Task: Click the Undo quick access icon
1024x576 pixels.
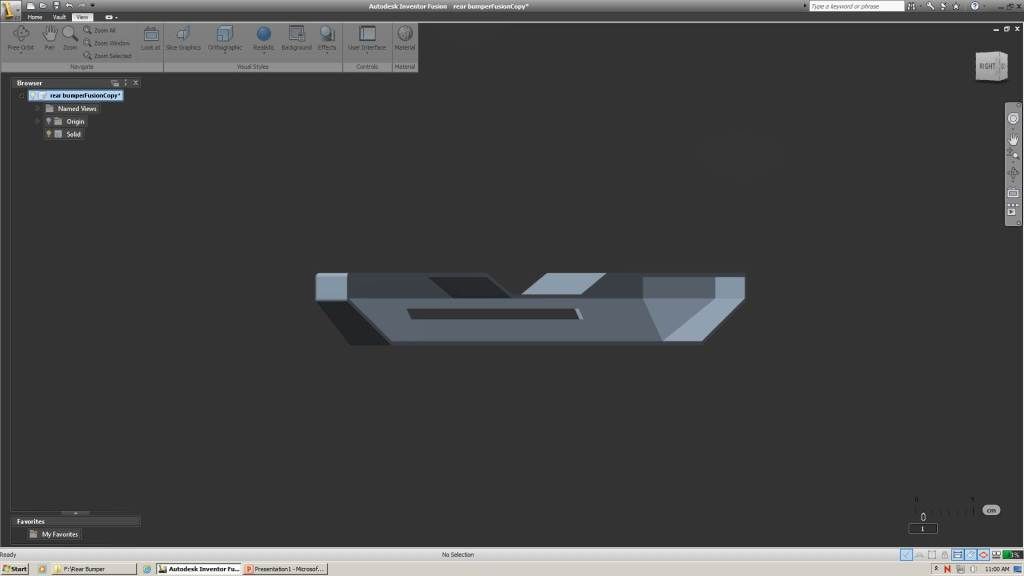Action: [69, 5]
